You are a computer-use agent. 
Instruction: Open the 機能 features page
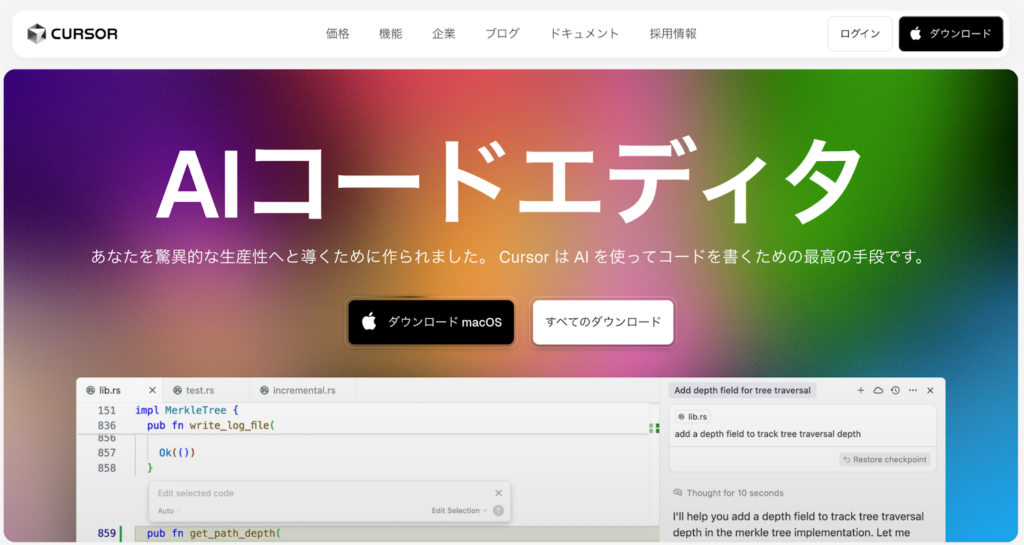click(x=391, y=34)
